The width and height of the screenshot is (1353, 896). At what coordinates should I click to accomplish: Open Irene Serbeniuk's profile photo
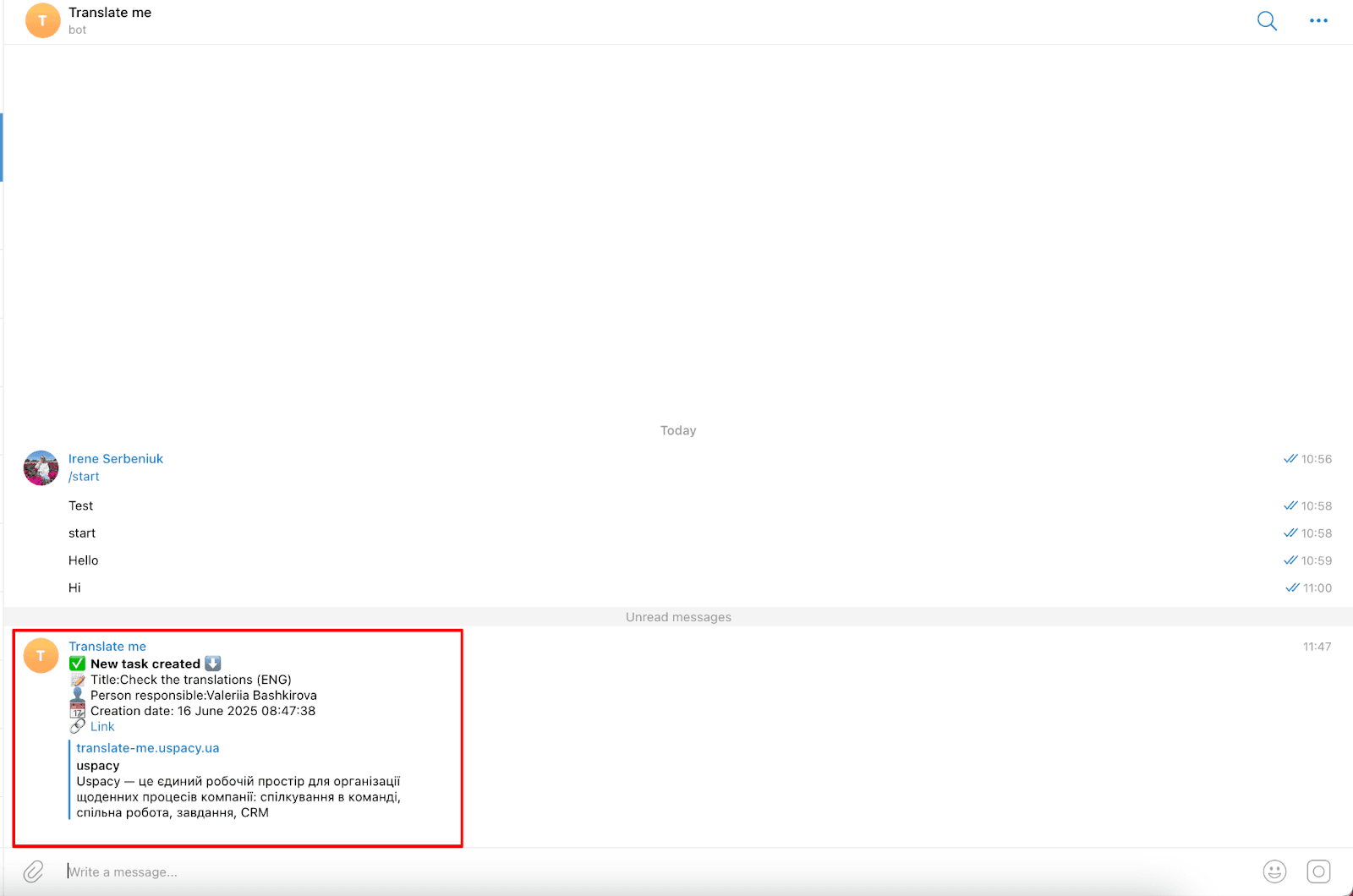[x=41, y=468]
